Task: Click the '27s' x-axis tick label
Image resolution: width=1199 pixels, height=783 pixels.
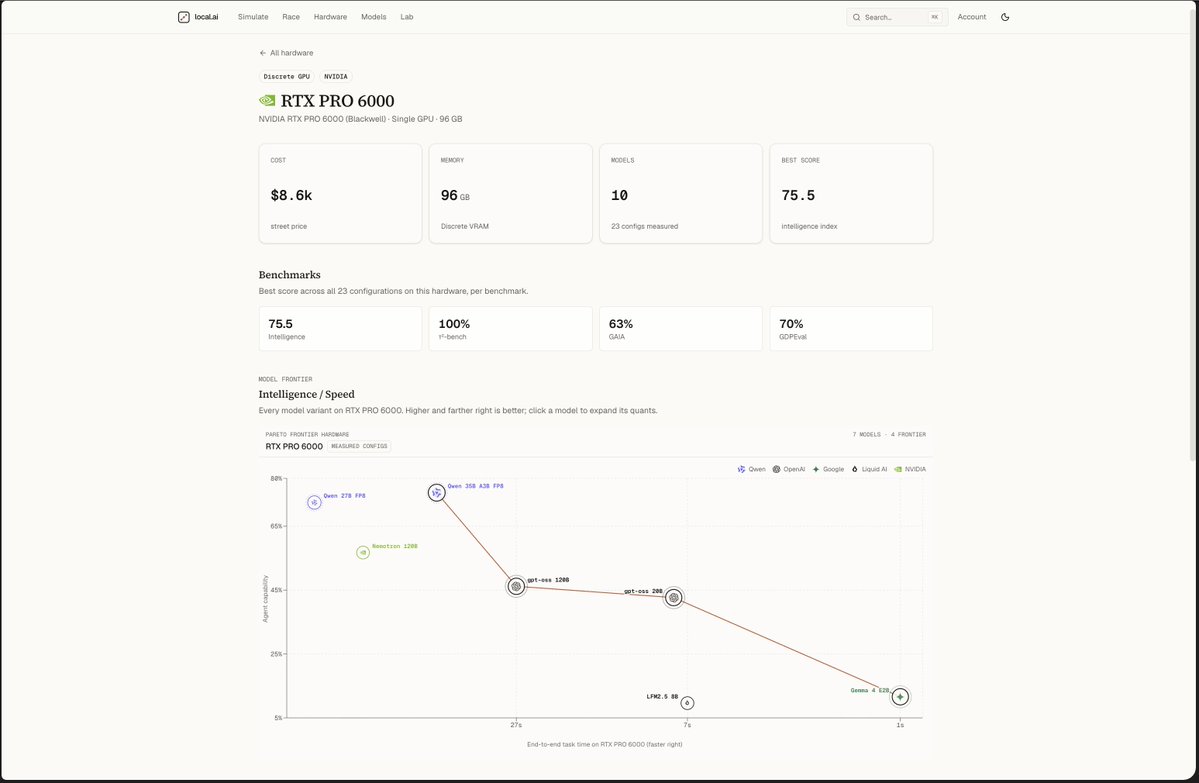Action: 516,725
